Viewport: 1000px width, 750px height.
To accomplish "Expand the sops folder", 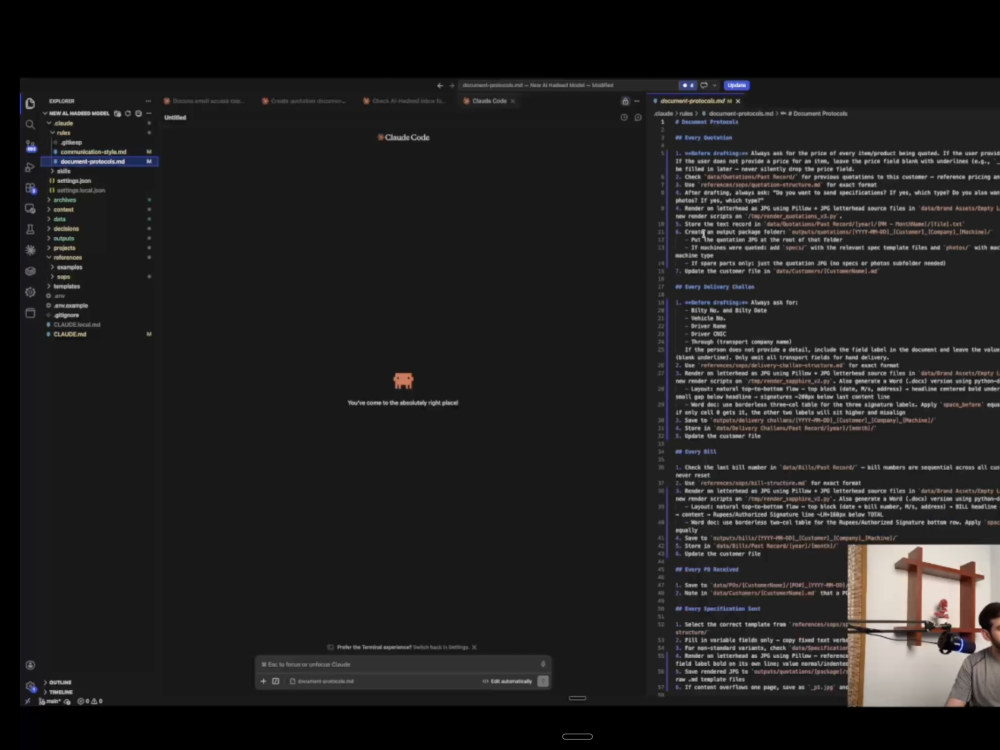I will (x=64, y=277).
